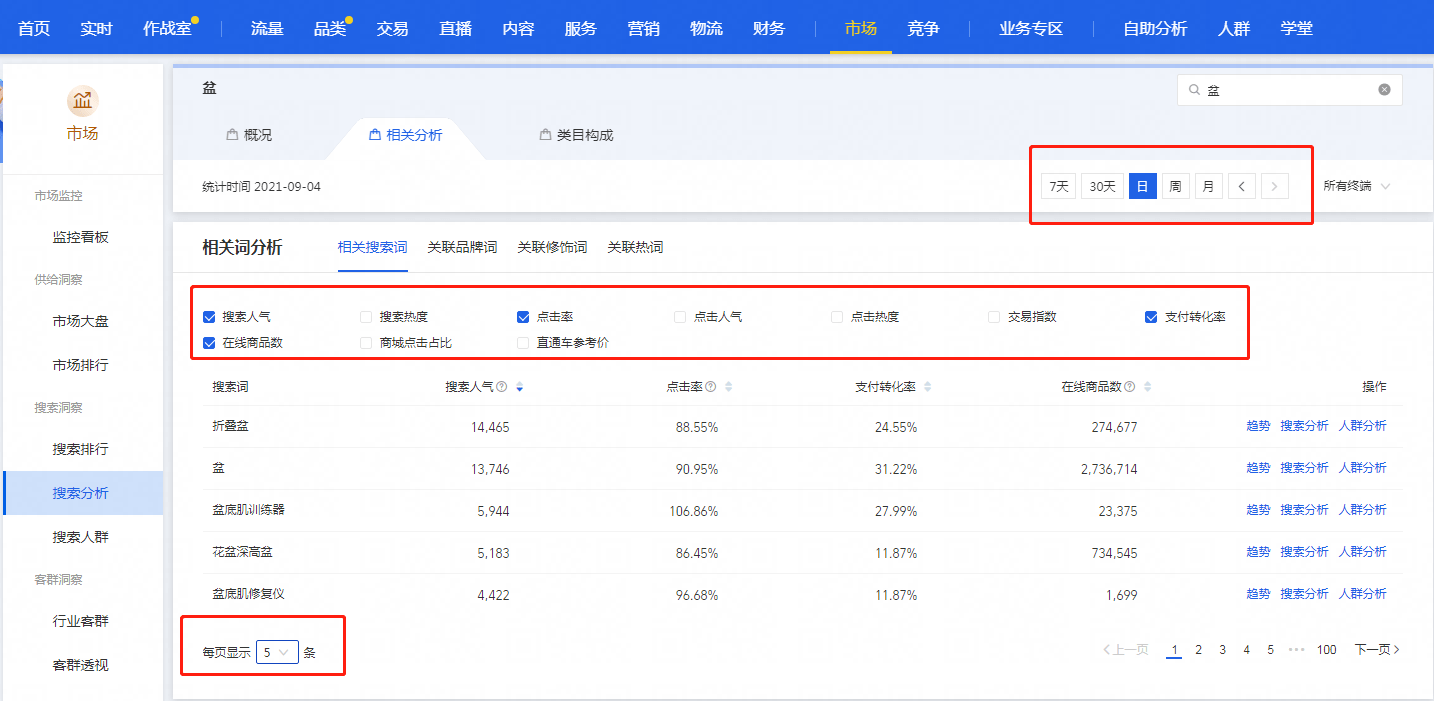Click the help icon next to 点击率 header
1434x701 pixels.
point(709,387)
